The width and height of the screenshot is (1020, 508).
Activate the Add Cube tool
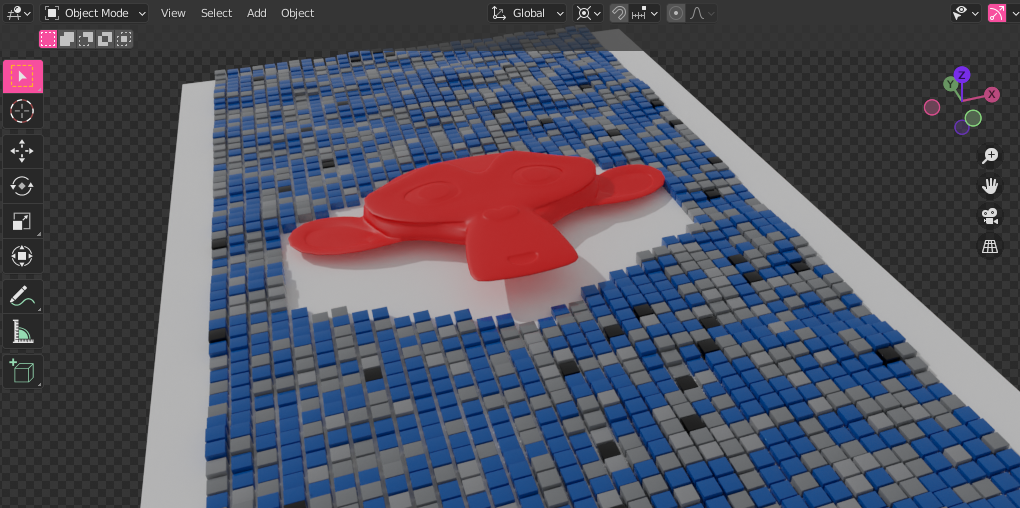[23, 371]
